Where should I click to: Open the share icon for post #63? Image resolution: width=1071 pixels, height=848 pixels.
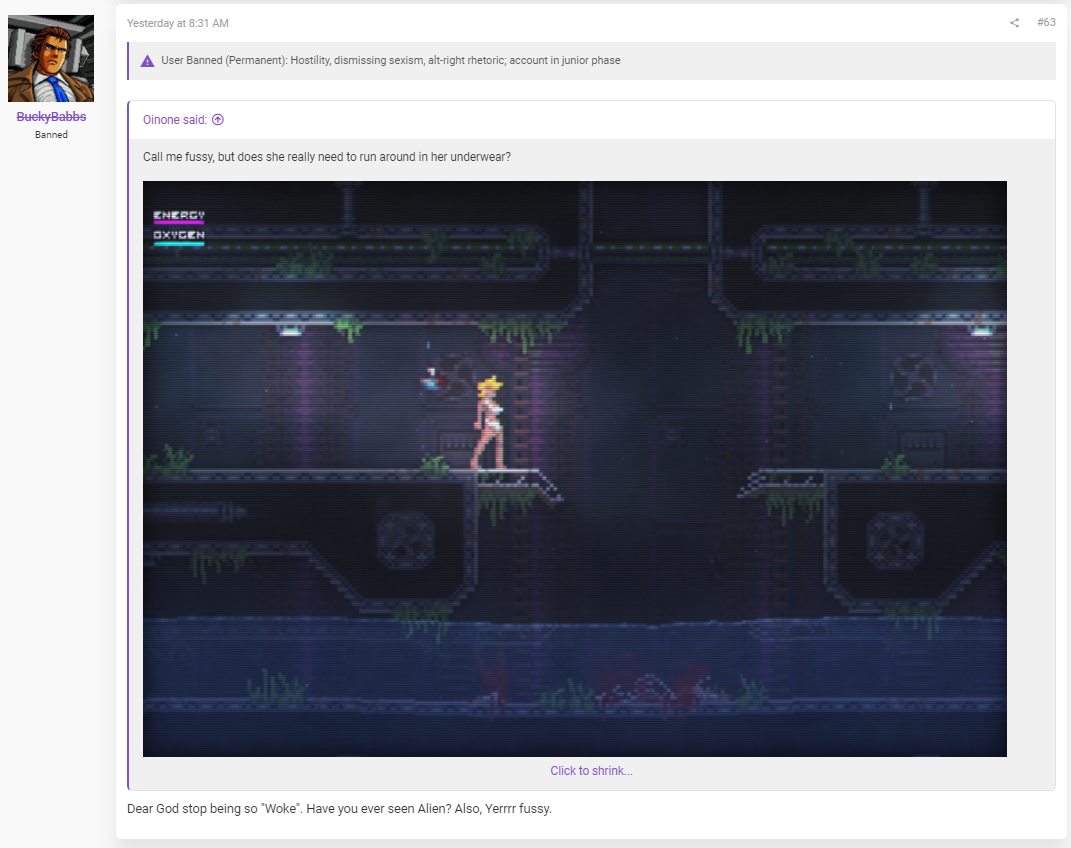click(1014, 23)
